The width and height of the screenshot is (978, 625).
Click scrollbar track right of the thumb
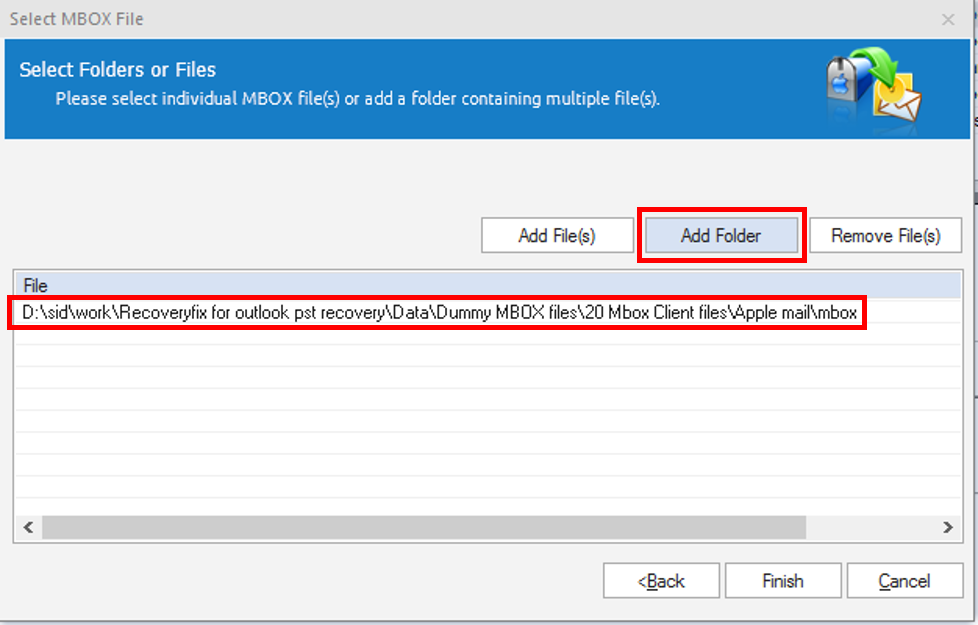click(x=871, y=527)
